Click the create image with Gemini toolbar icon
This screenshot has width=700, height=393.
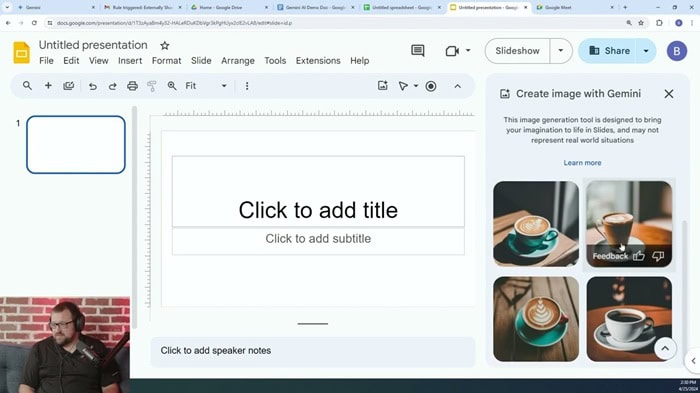[x=383, y=86]
